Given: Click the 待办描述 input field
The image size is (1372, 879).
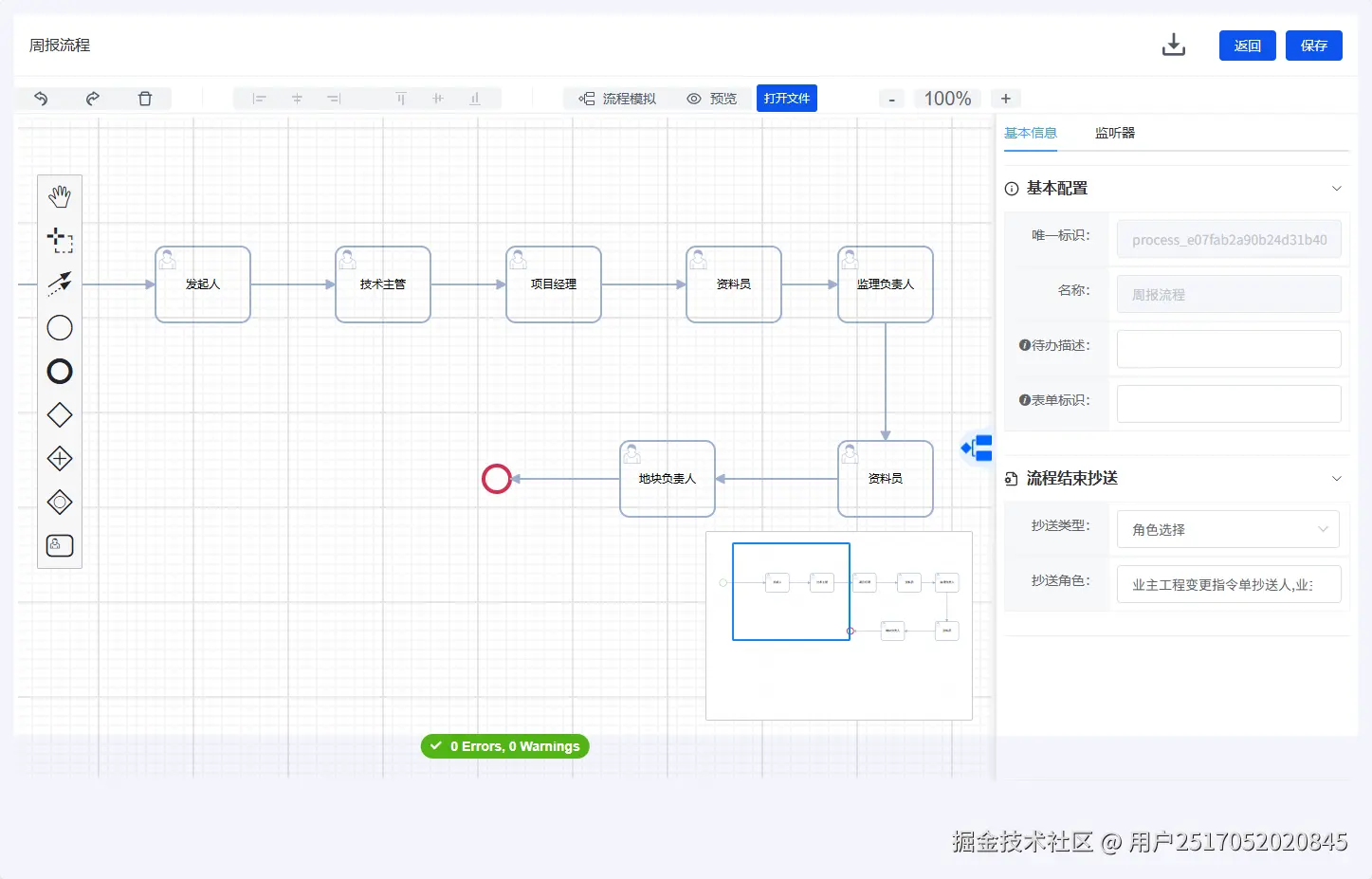Looking at the screenshot, I should coord(1228,349).
